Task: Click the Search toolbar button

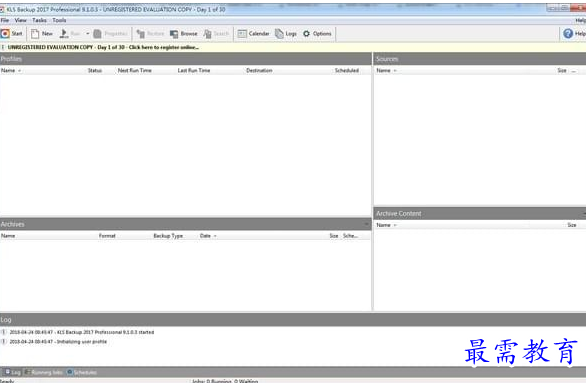Action: point(216,34)
